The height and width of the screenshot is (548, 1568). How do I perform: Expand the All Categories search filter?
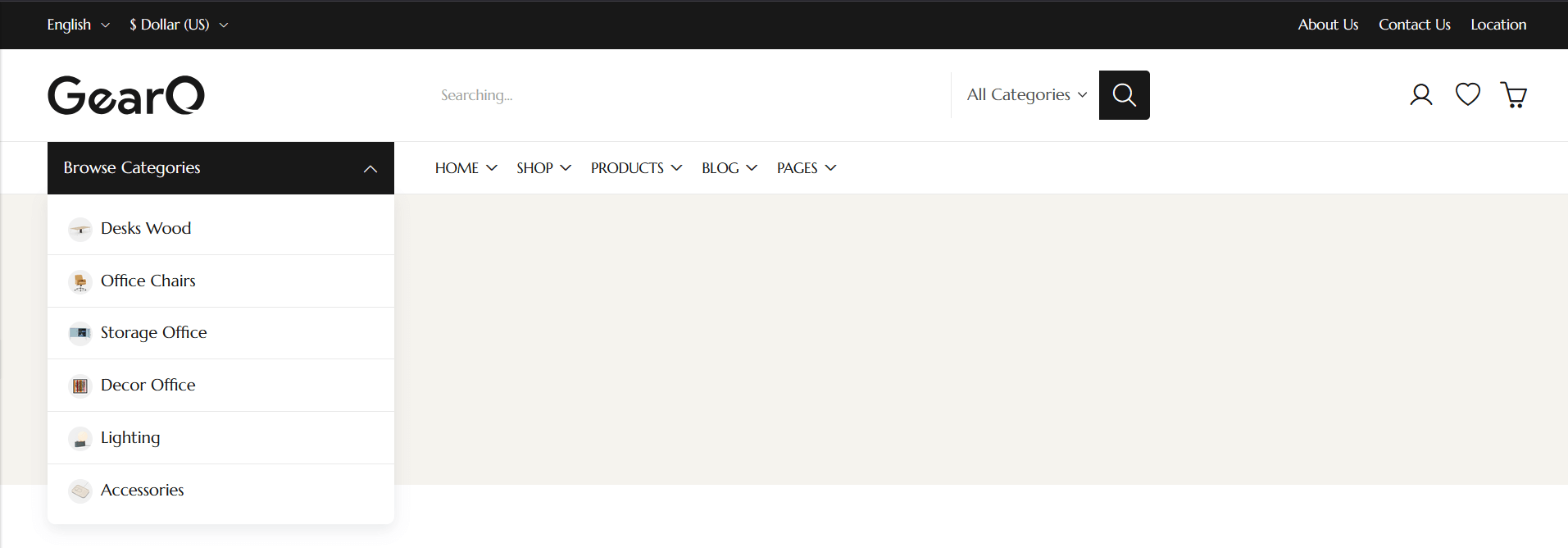(x=1026, y=95)
